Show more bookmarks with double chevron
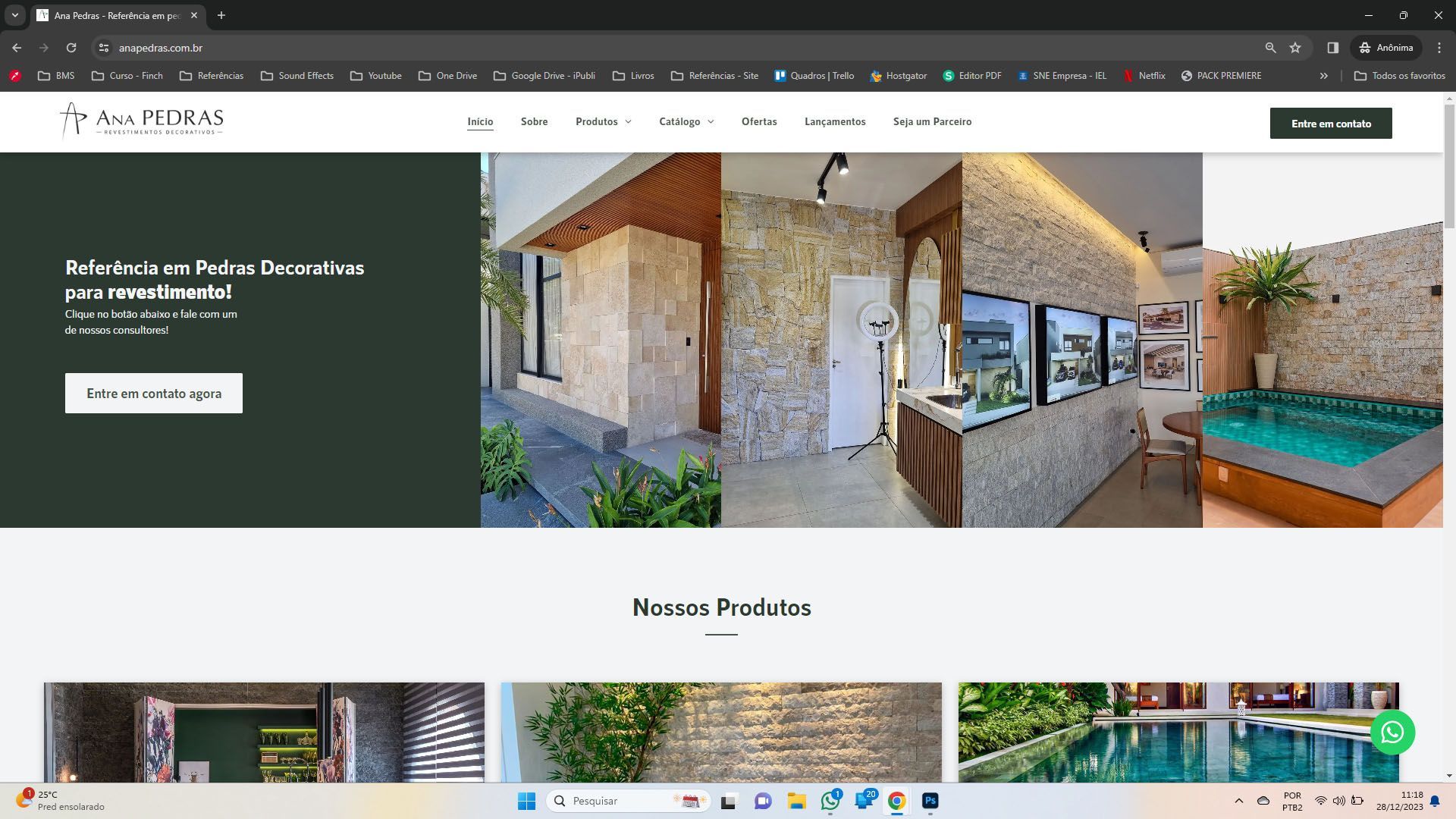Viewport: 1456px width, 819px height. (x=1323, y=76)
